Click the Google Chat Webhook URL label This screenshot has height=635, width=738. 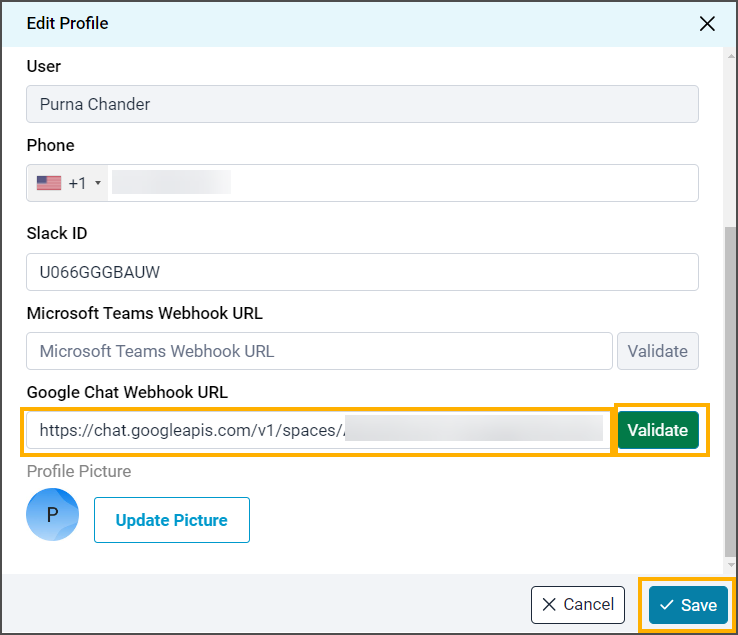pos(128,392)
